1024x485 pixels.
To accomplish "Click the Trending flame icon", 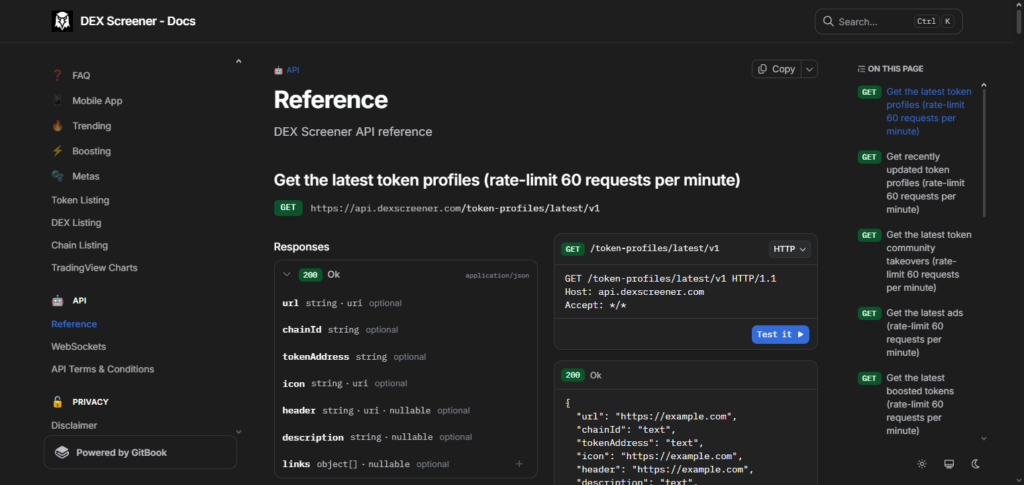I will point(57,125).
